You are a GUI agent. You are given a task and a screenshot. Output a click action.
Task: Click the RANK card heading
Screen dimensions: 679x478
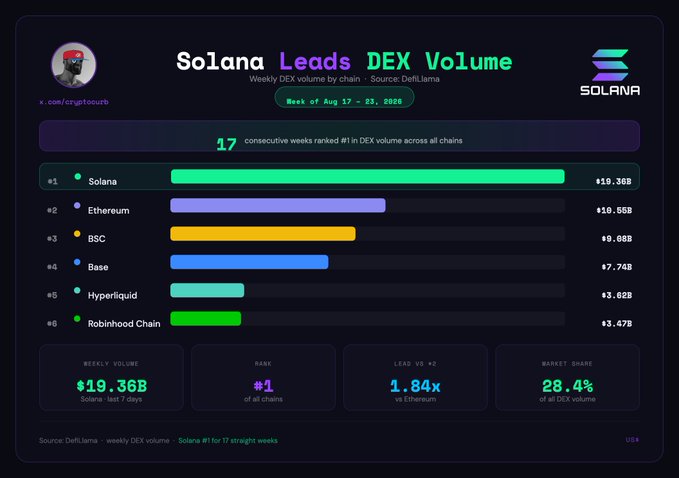click(x=263, y=364)
